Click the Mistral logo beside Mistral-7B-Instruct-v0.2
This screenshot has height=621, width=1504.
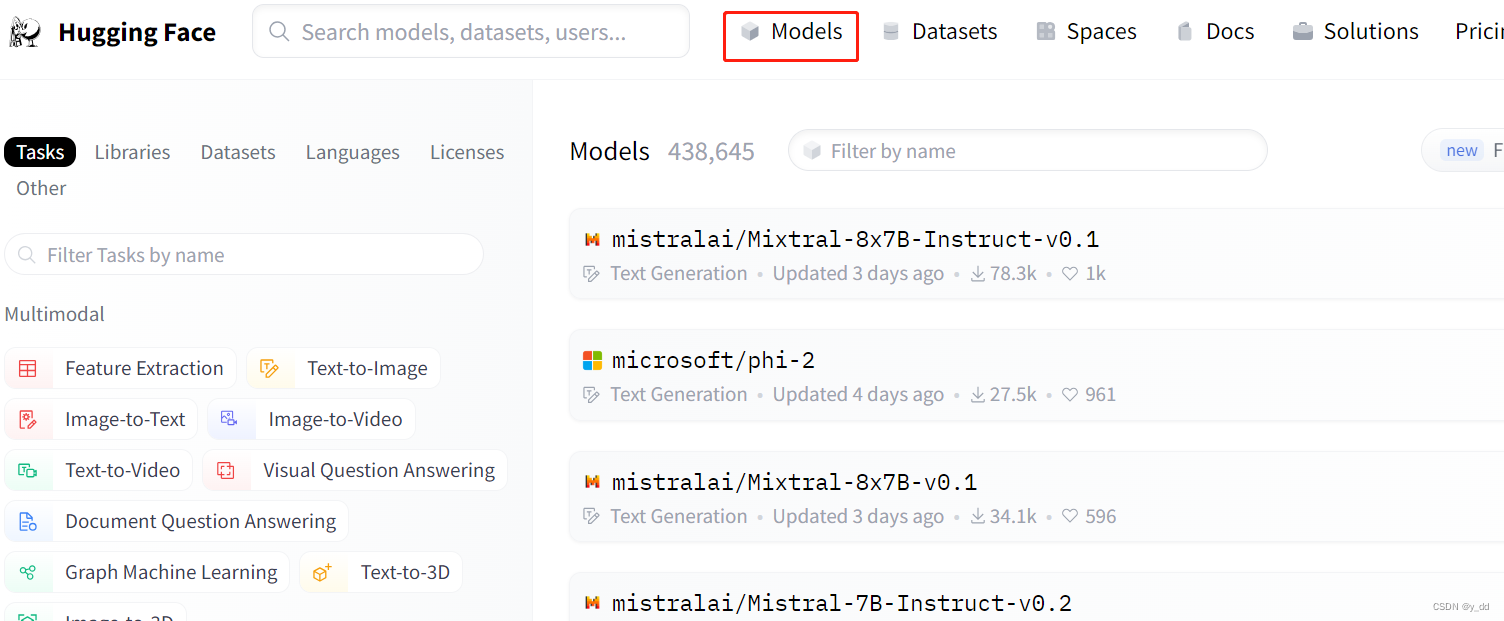pyautogui.click(x=593, y=603)
